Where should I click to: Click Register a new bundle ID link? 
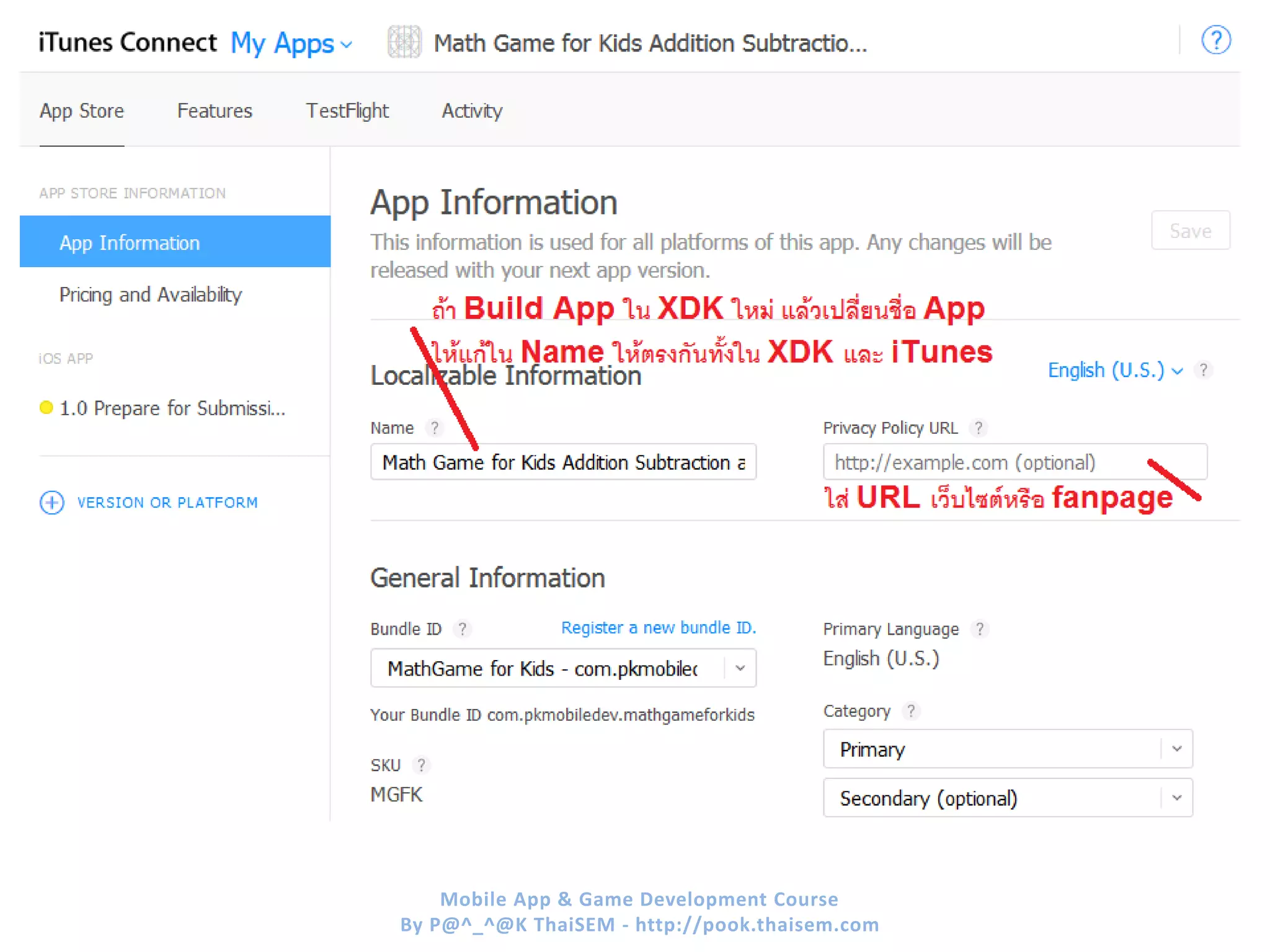[659, 628]
